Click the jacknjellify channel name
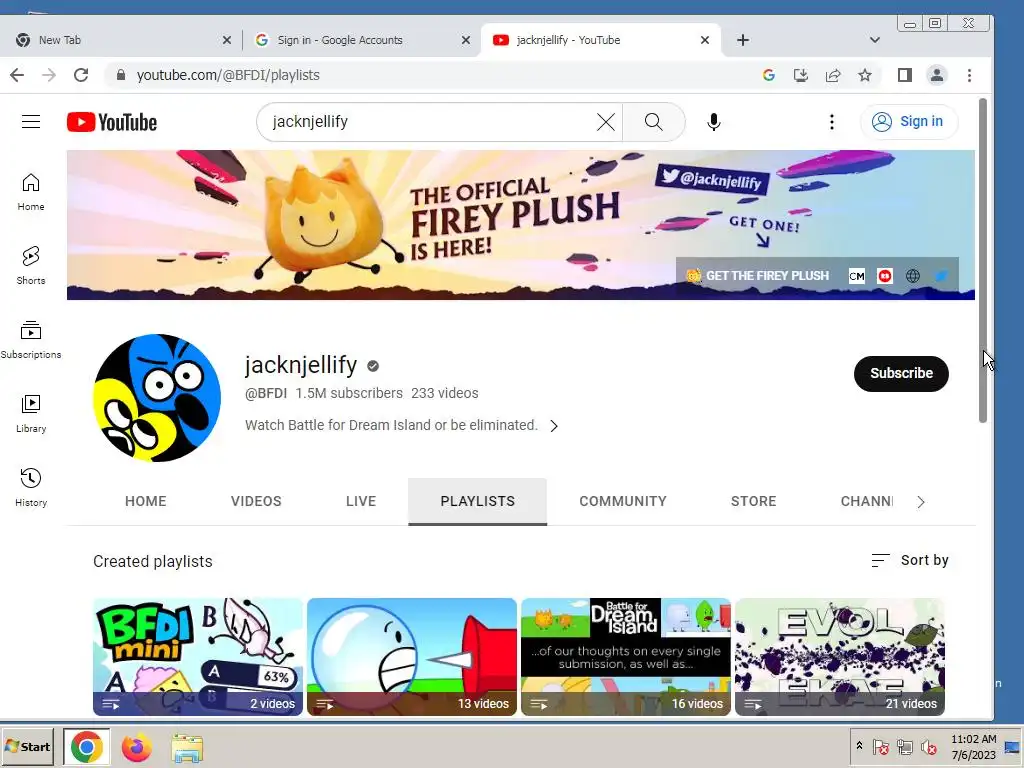The height and width of the screenshot is (768, 1024). point(301,364)
